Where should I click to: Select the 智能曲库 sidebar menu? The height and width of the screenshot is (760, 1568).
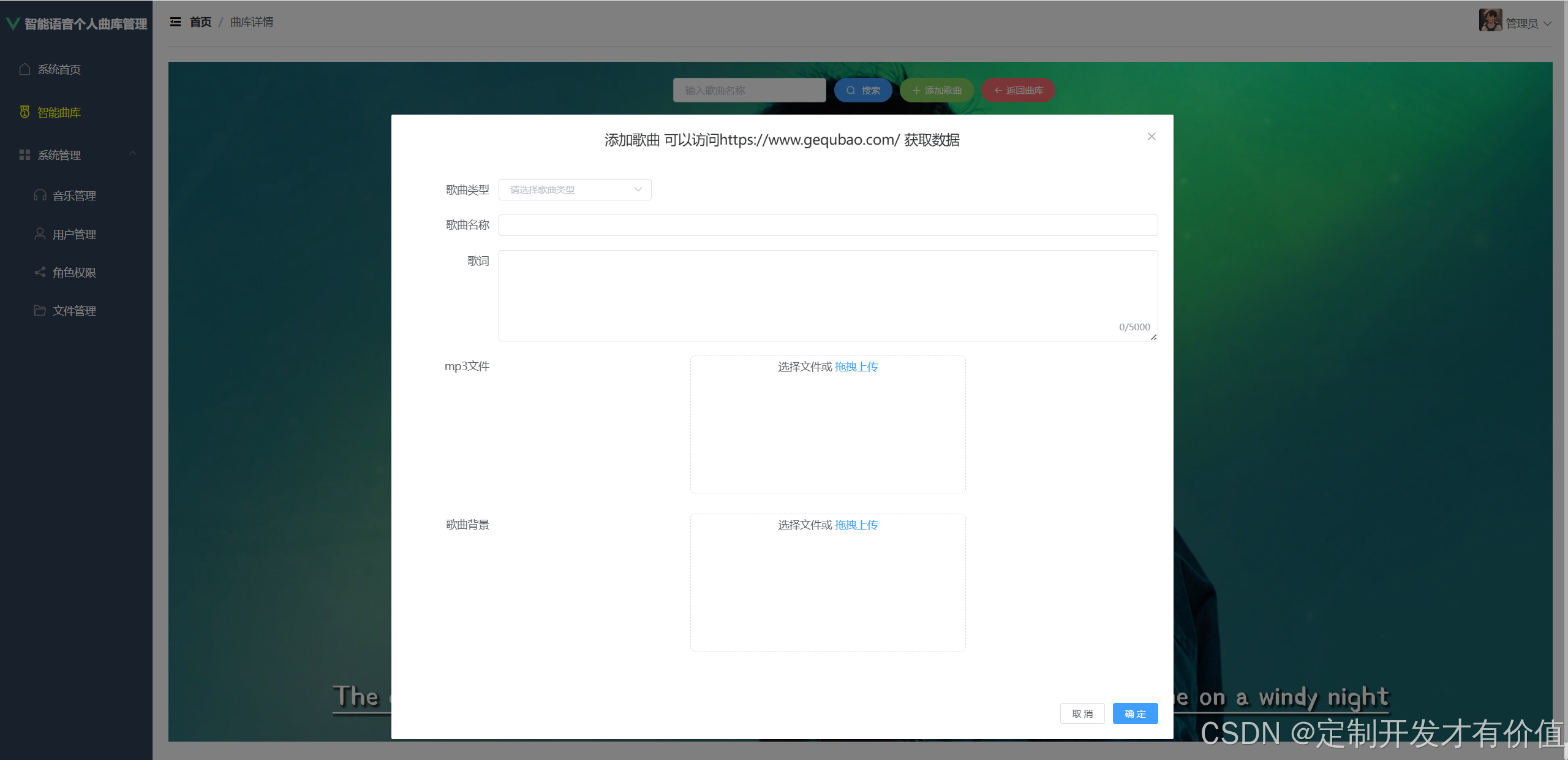59,112
